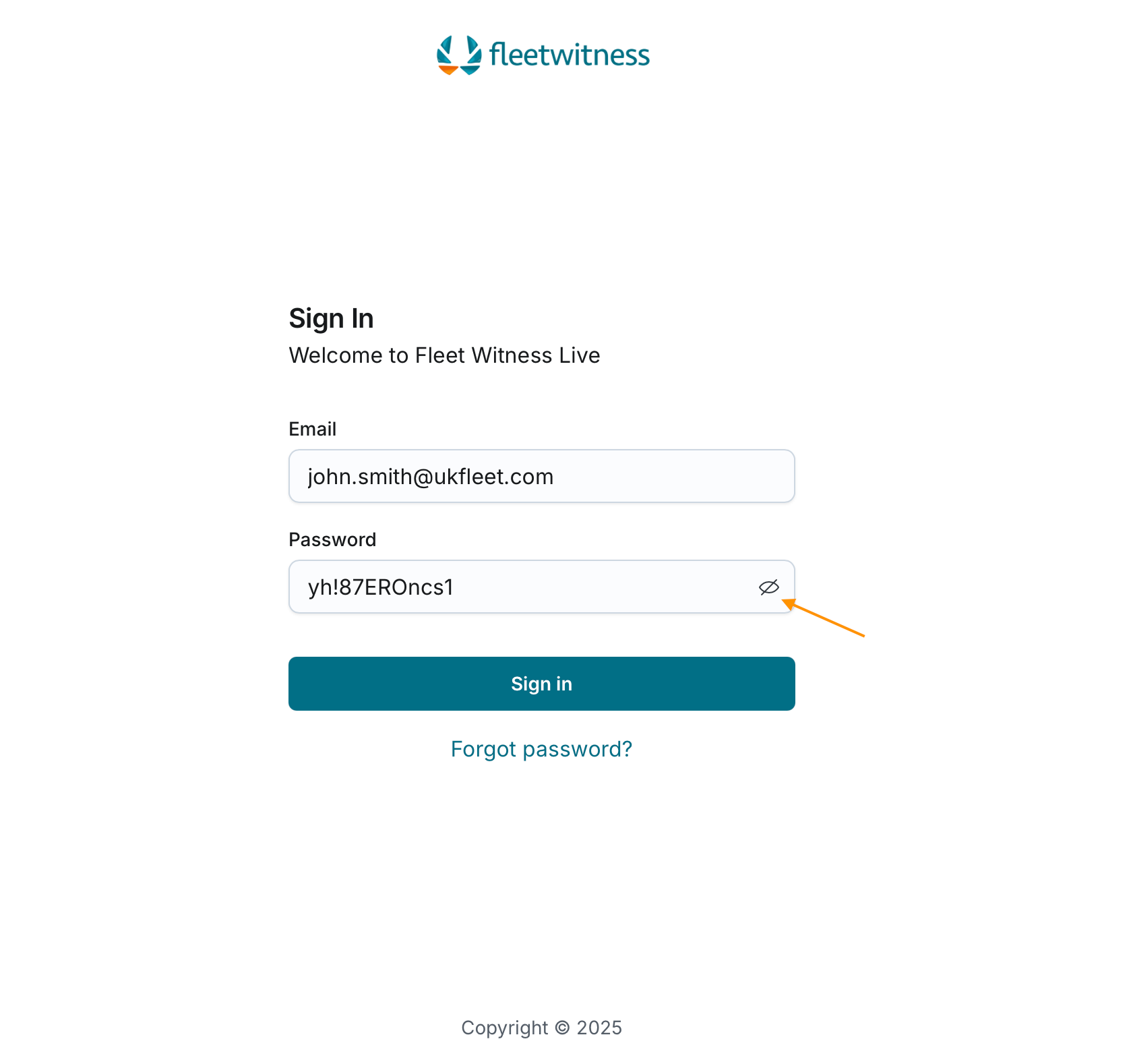Hide the password using the eye icon
This screenshot has width=1131, height=1064.
768,587
